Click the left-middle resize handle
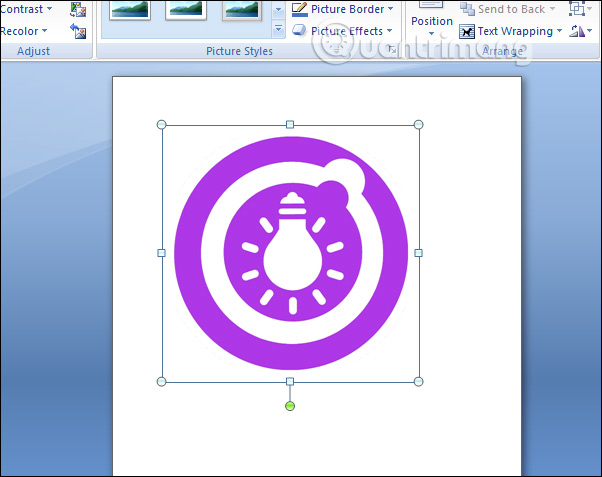This screenshot has height=477, width=602. [x=162, y=253]
